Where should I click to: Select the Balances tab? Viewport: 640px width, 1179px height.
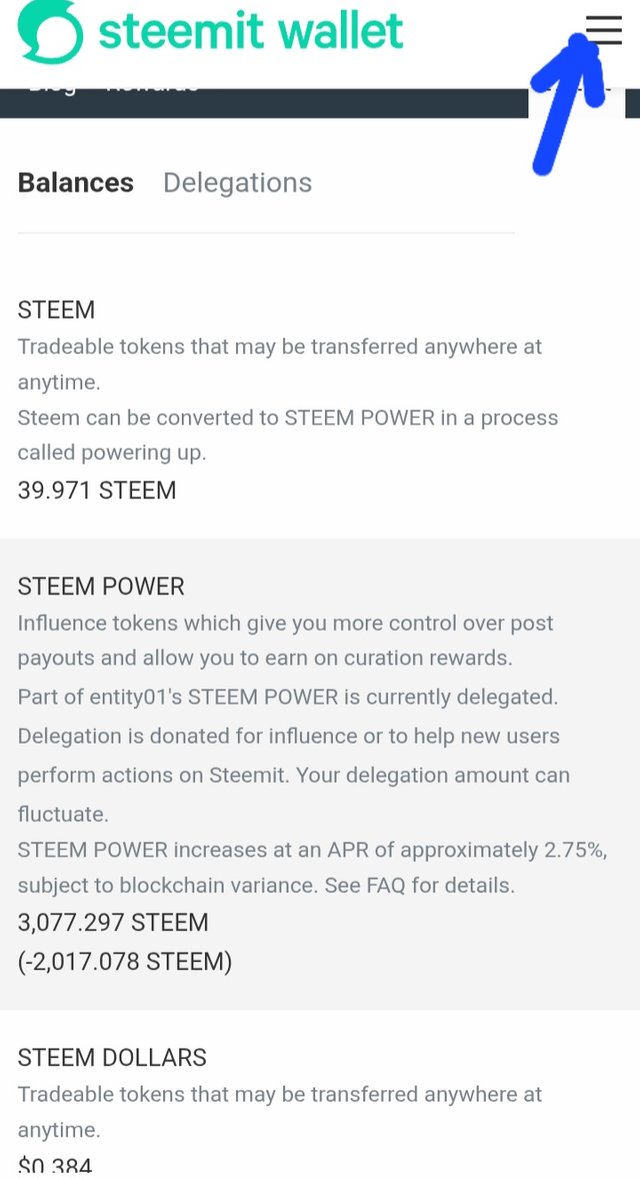76,183
